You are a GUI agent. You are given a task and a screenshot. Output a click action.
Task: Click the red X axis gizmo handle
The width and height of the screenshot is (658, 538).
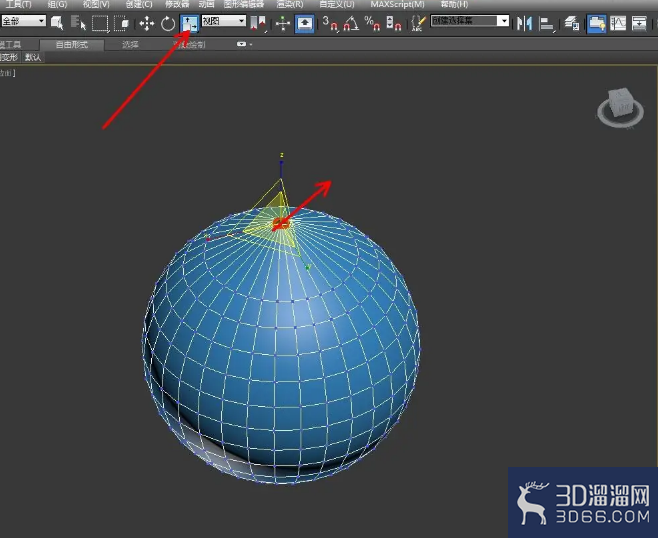[208, 240]
